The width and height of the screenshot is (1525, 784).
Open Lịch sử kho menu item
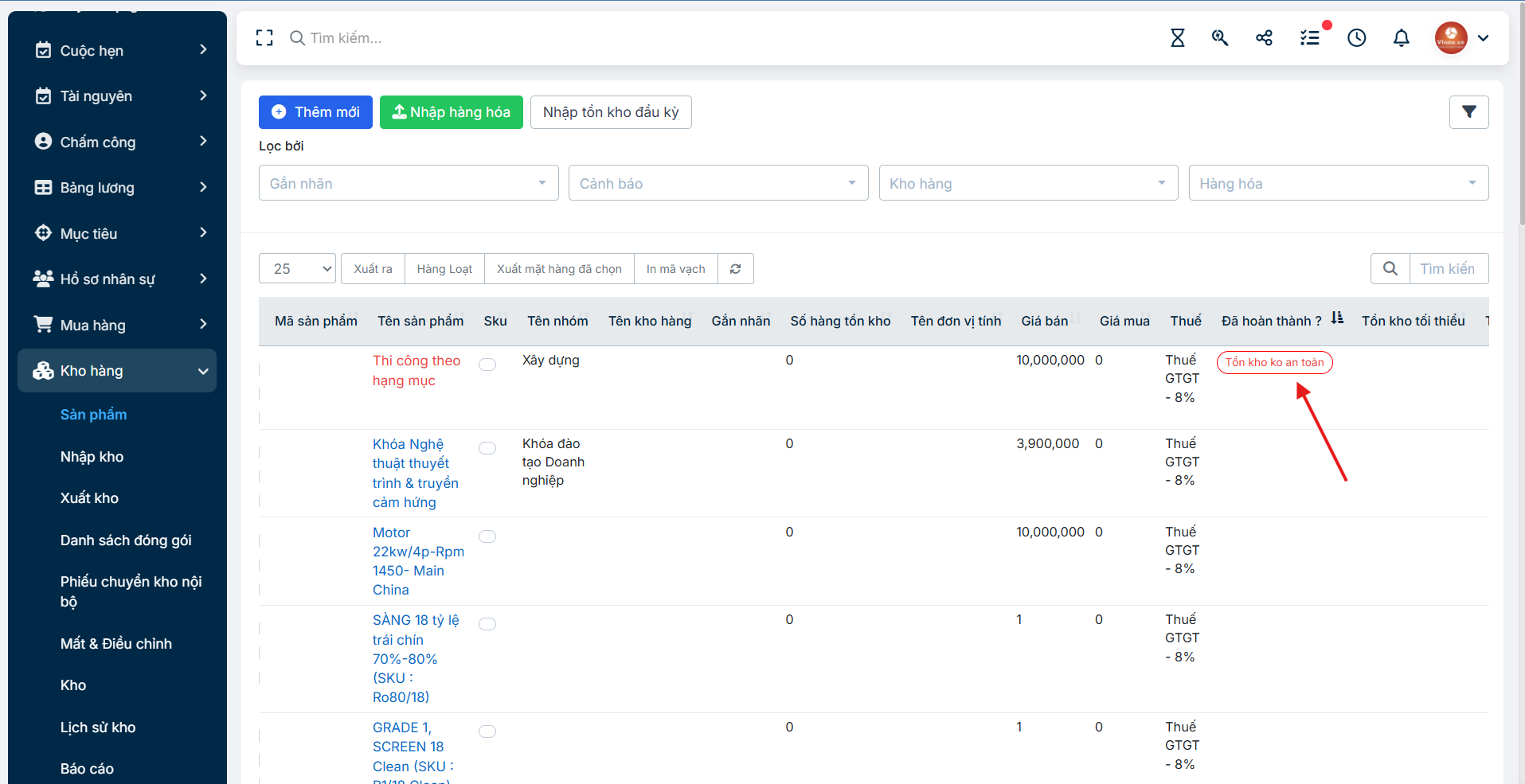pyautogui.click(x=98, y=727)
